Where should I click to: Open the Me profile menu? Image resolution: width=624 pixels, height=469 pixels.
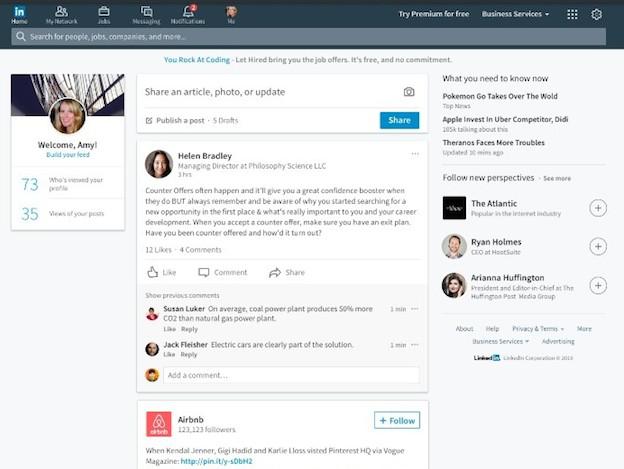click(231, 15)
